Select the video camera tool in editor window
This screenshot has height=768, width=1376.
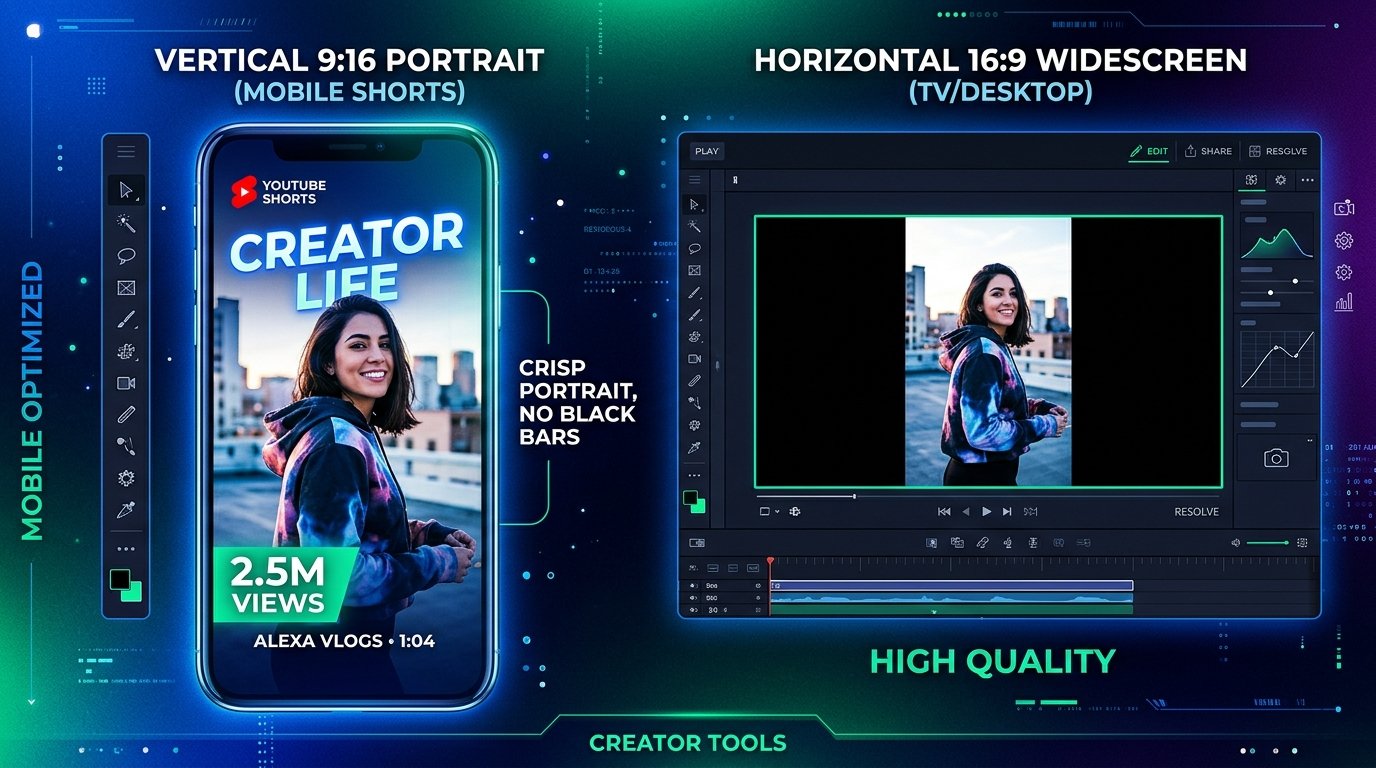point(695,358)
